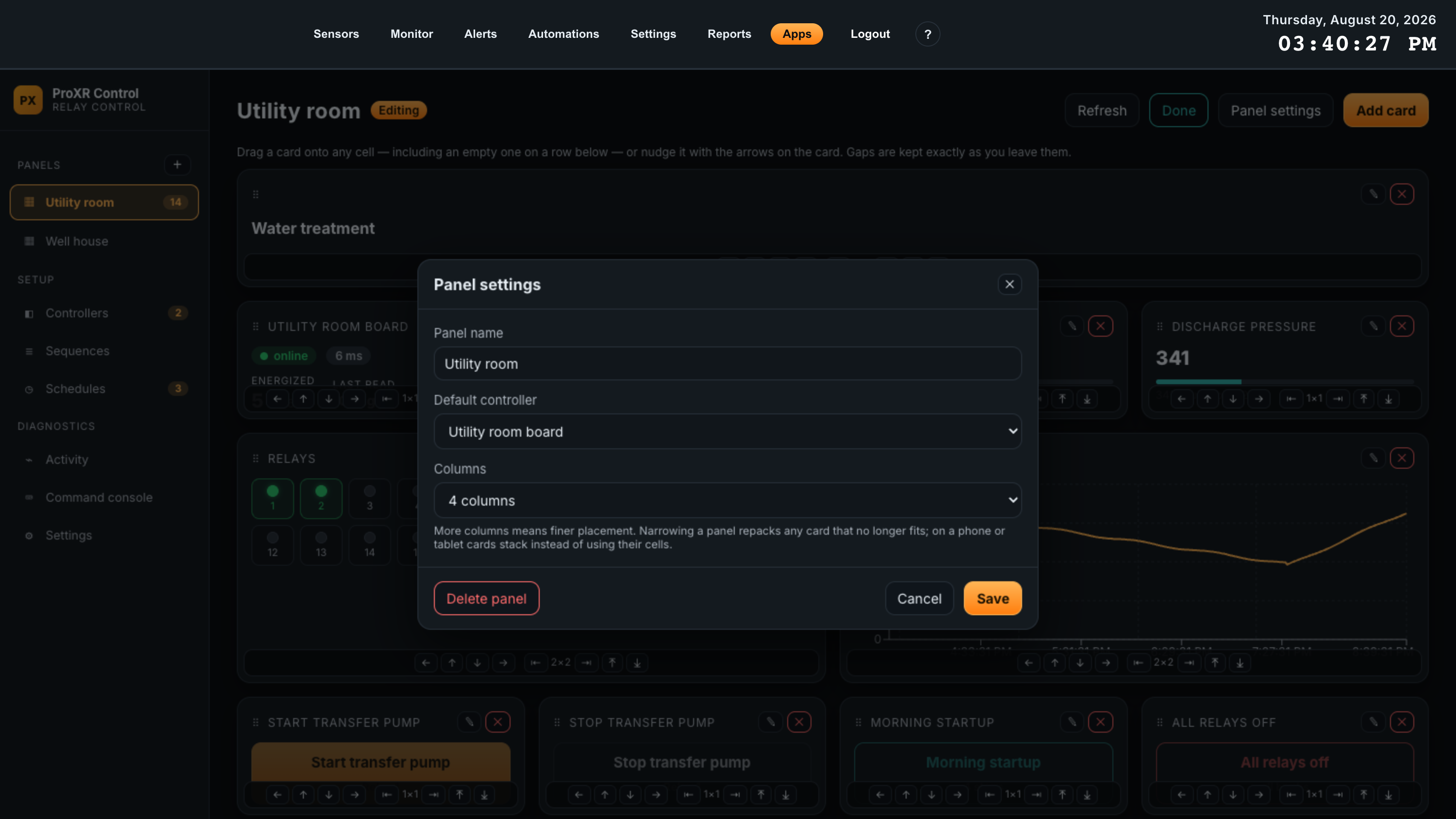The width and height of the screenshot is (1456, 819).
Task: Nudge Discharge Pressure card left
Action: (x=1181, y=399)
